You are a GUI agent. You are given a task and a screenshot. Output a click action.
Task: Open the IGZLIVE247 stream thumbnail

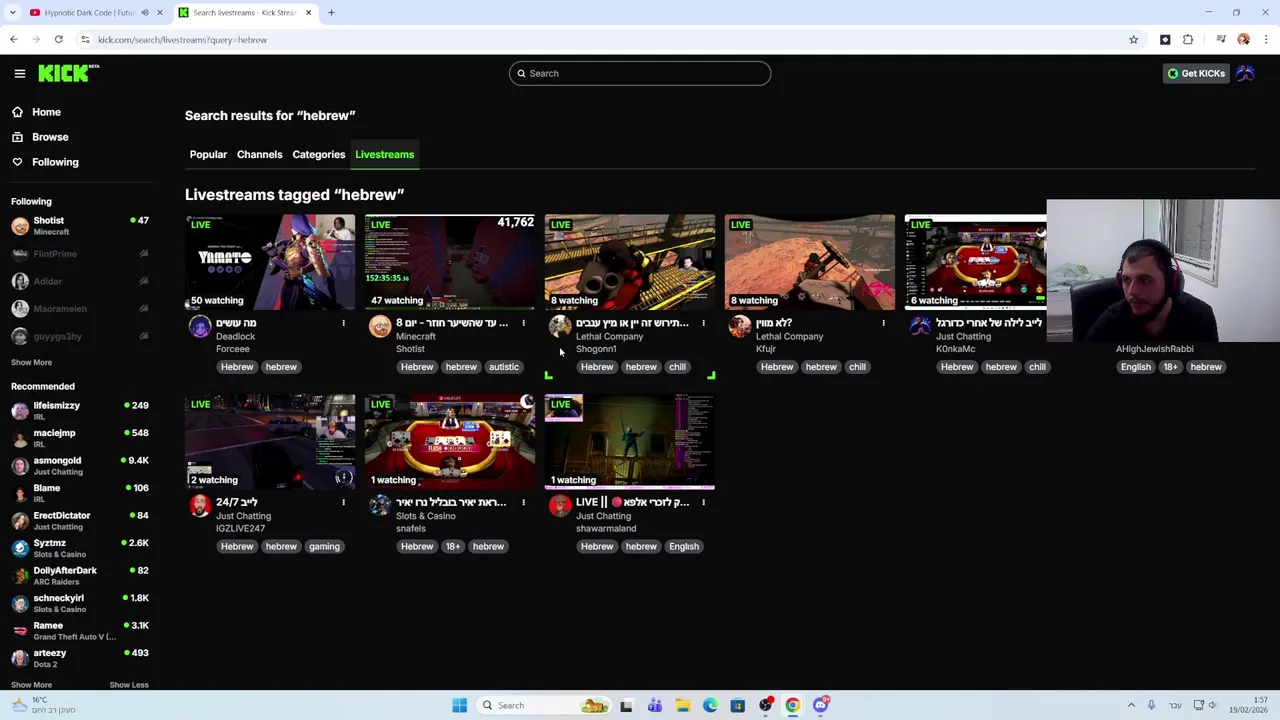pos(270,442)
